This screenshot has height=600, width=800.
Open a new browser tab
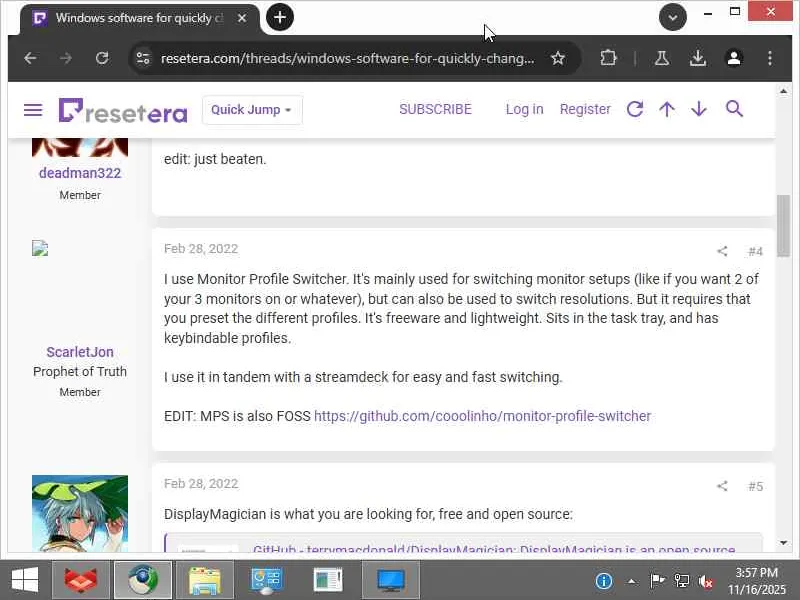pyautogui.click(x=280, y=17)
